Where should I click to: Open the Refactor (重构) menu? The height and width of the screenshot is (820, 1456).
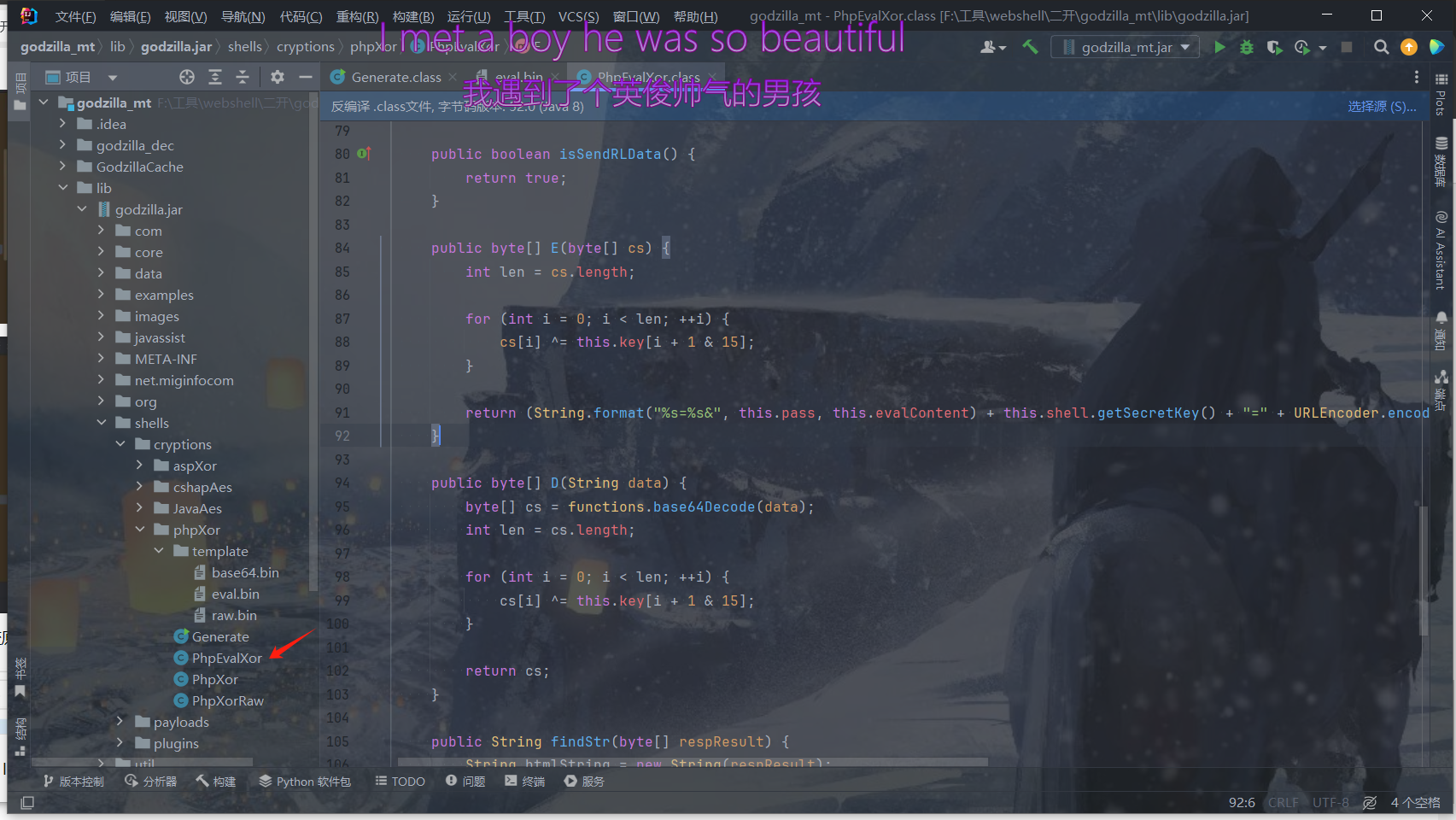coord(357,16)
